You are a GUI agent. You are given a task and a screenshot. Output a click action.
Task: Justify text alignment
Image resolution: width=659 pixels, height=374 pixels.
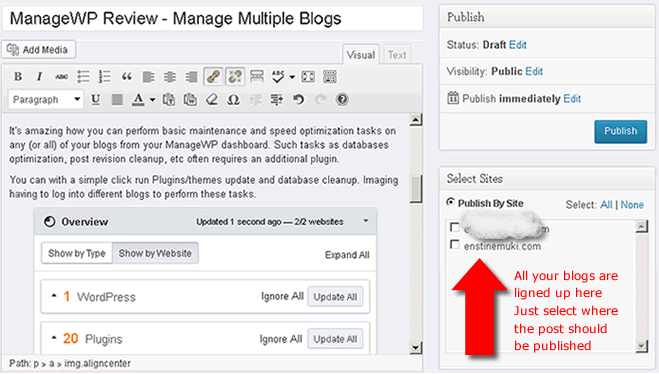[x=117, y=100]
